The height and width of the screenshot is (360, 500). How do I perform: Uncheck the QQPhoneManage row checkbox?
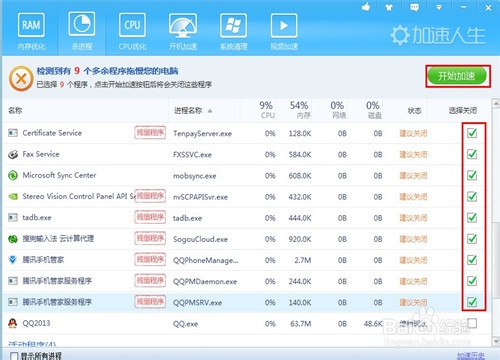[472, 260]
